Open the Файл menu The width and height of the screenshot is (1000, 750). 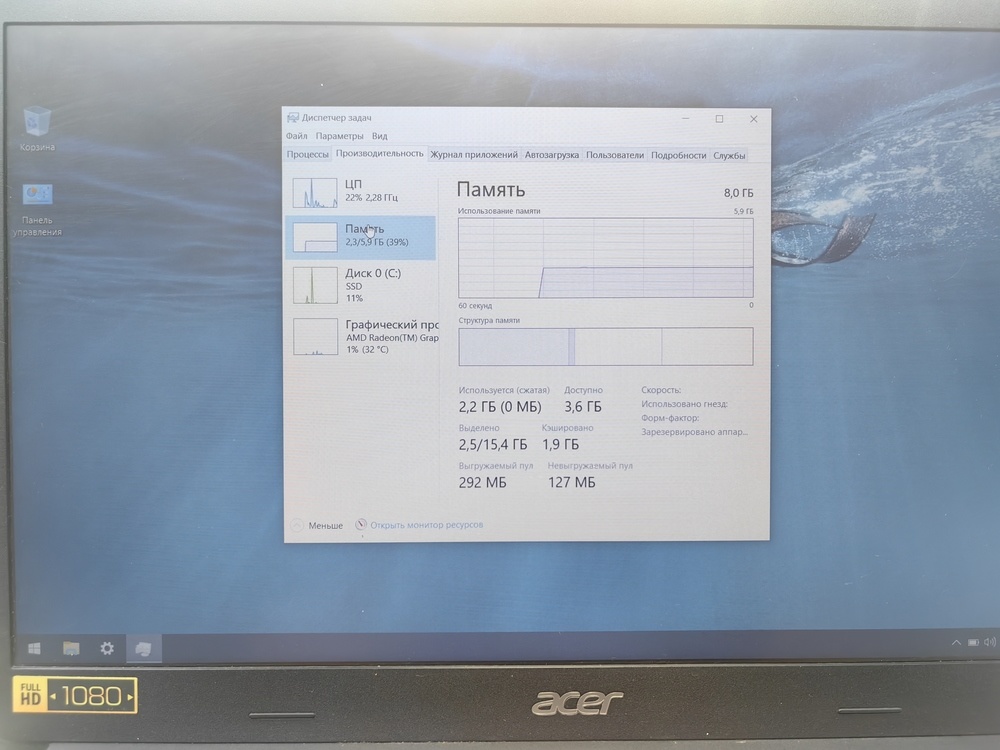point(297,136)
